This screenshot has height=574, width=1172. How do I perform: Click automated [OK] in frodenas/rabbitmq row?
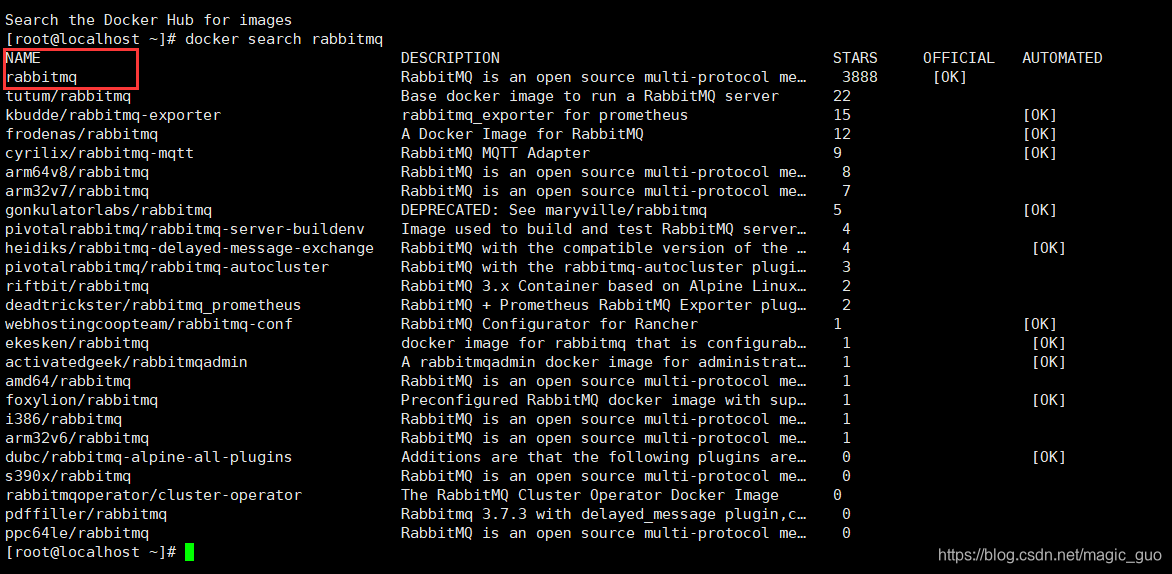click(1039, 134)
